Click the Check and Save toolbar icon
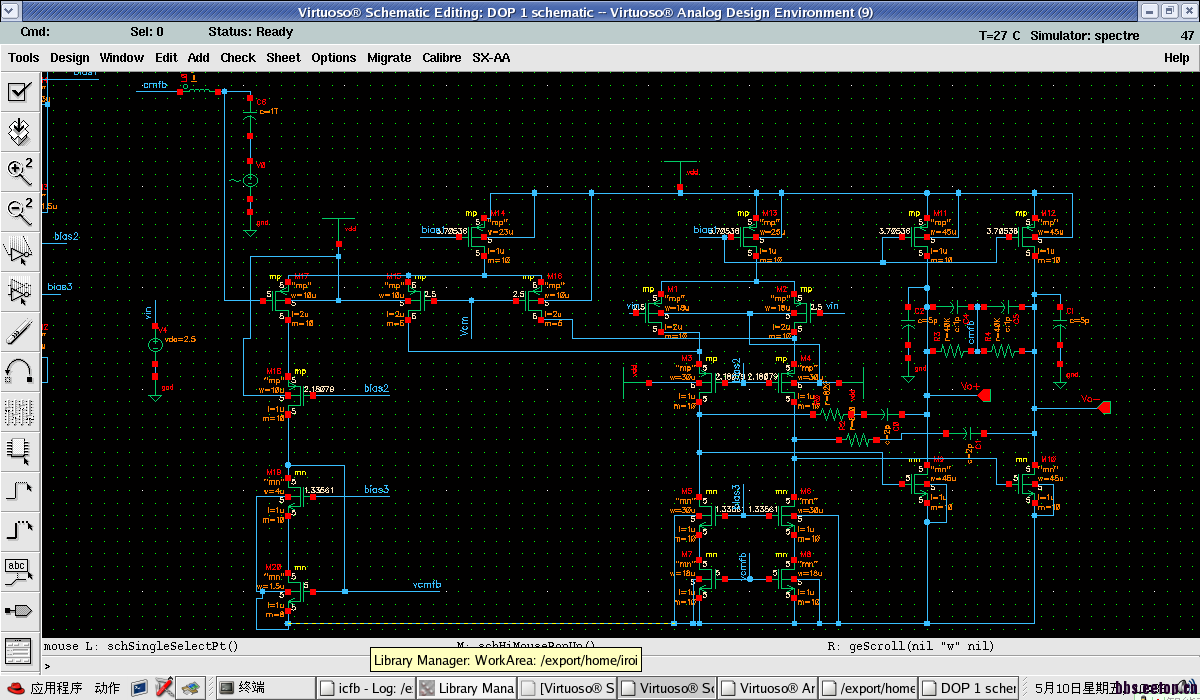Viewport: 1200px width, 700px height. click(x=20, y=92)
